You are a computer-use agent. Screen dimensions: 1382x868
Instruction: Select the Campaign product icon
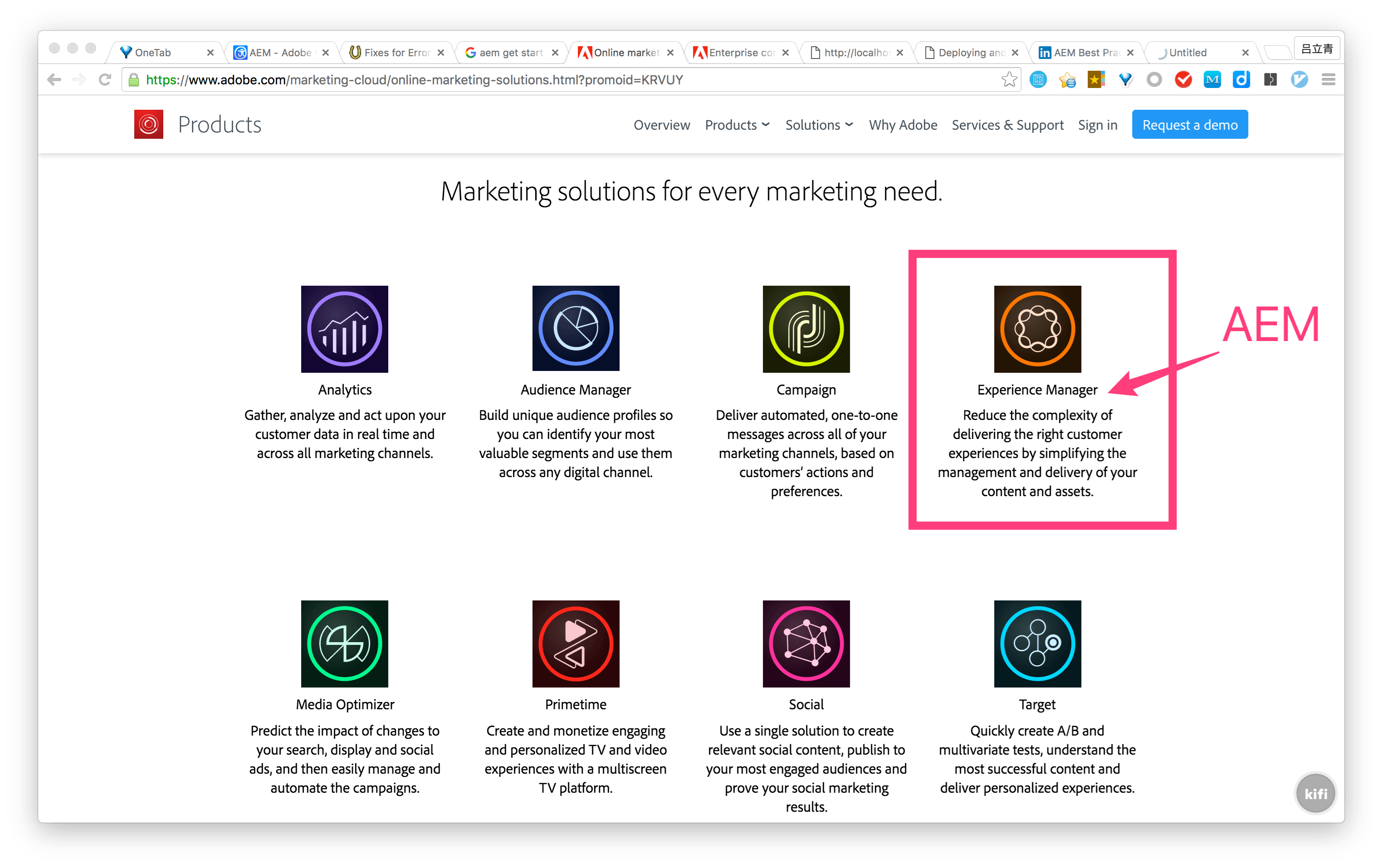(x=806, y=329)
